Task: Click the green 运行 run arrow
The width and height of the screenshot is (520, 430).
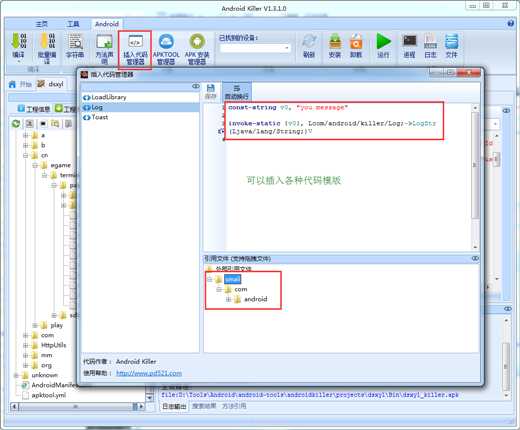Action: [383, 41]
